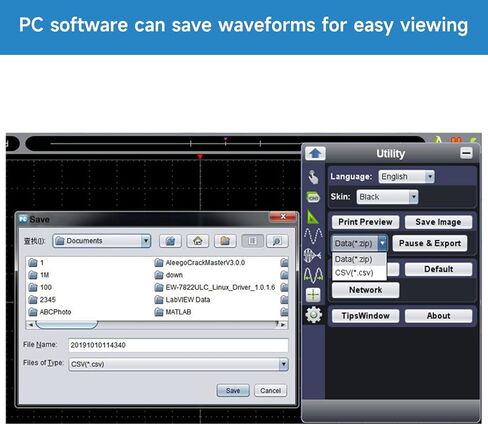
Task: Click the file list scroll right arrow
Action: tap(283, 324)
